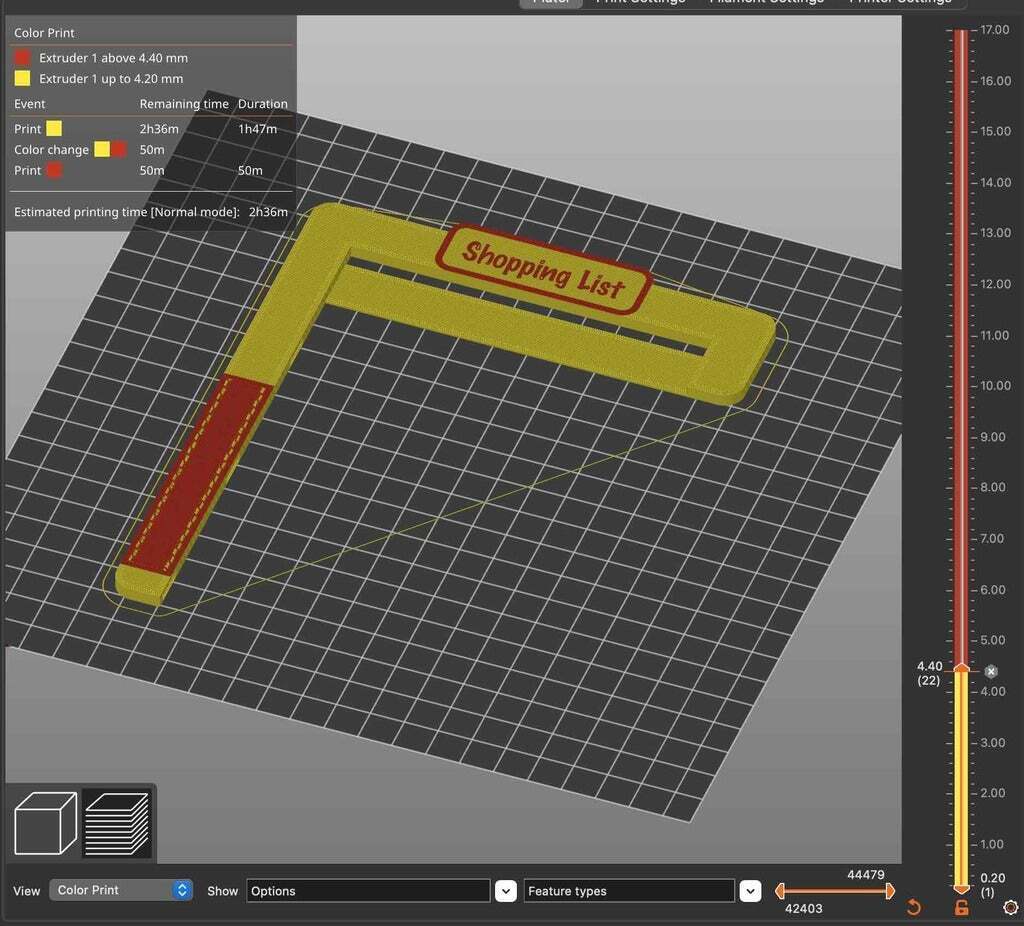
Task: Click the bottom thumb at layer 0.20
Action: click(961, 887)
